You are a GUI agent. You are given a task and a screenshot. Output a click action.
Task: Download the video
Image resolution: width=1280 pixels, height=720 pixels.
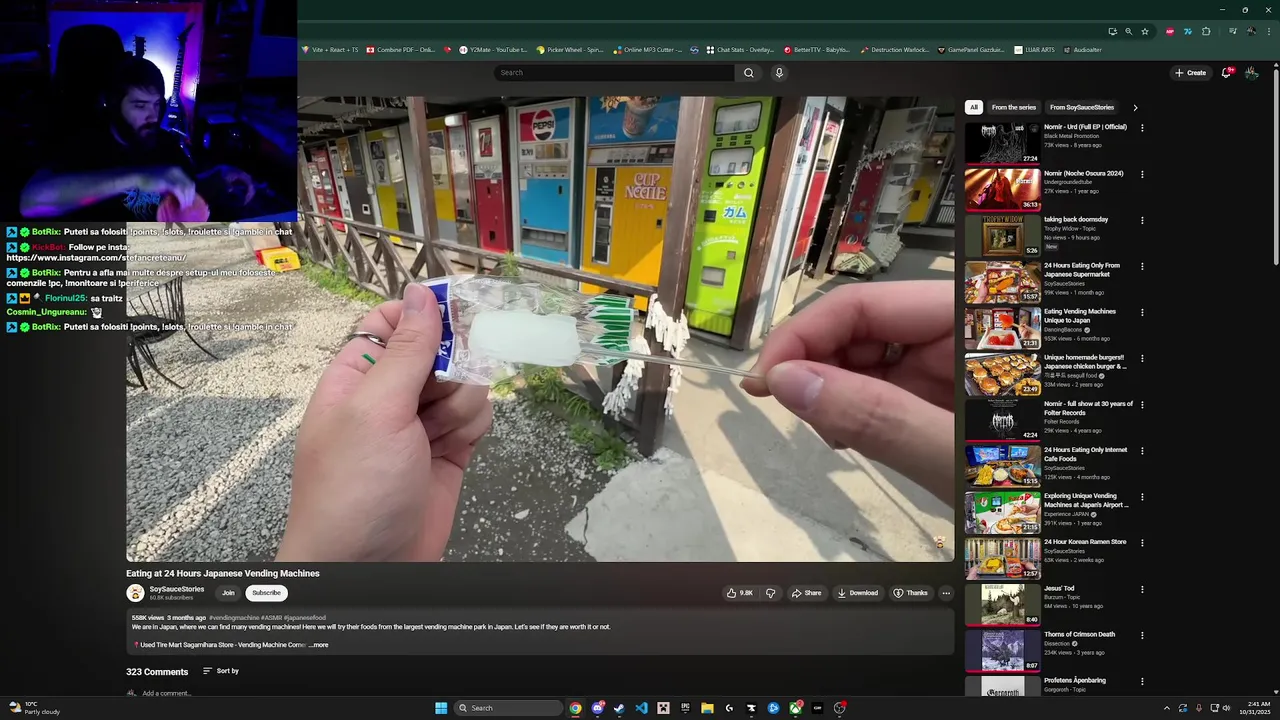[858, 593]
